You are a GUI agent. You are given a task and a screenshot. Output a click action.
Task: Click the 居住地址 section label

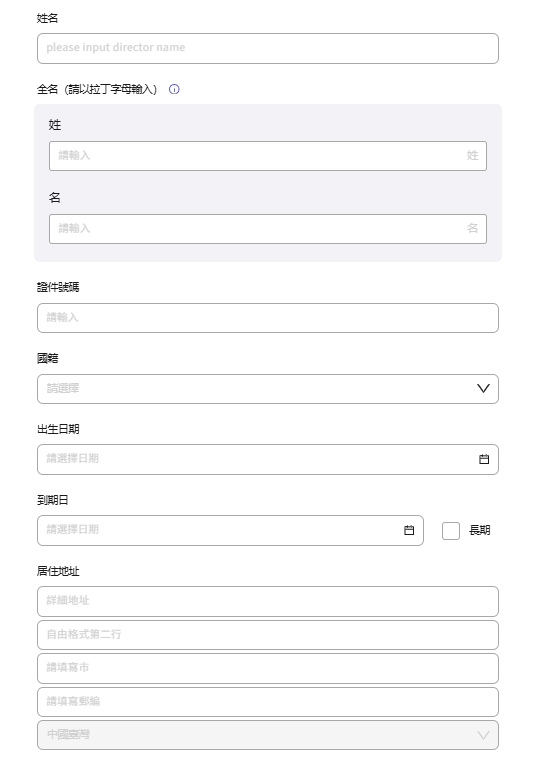tap(58, 571)
